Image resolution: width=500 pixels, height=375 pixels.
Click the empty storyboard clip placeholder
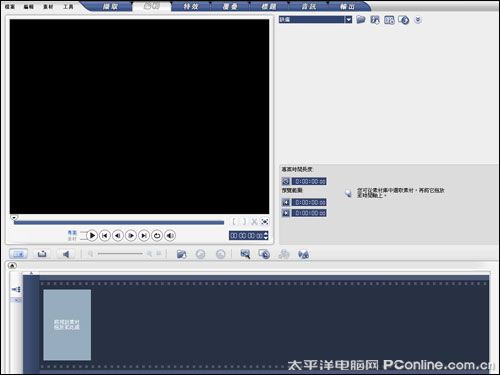pyautogui.click(x=67, y=325)
